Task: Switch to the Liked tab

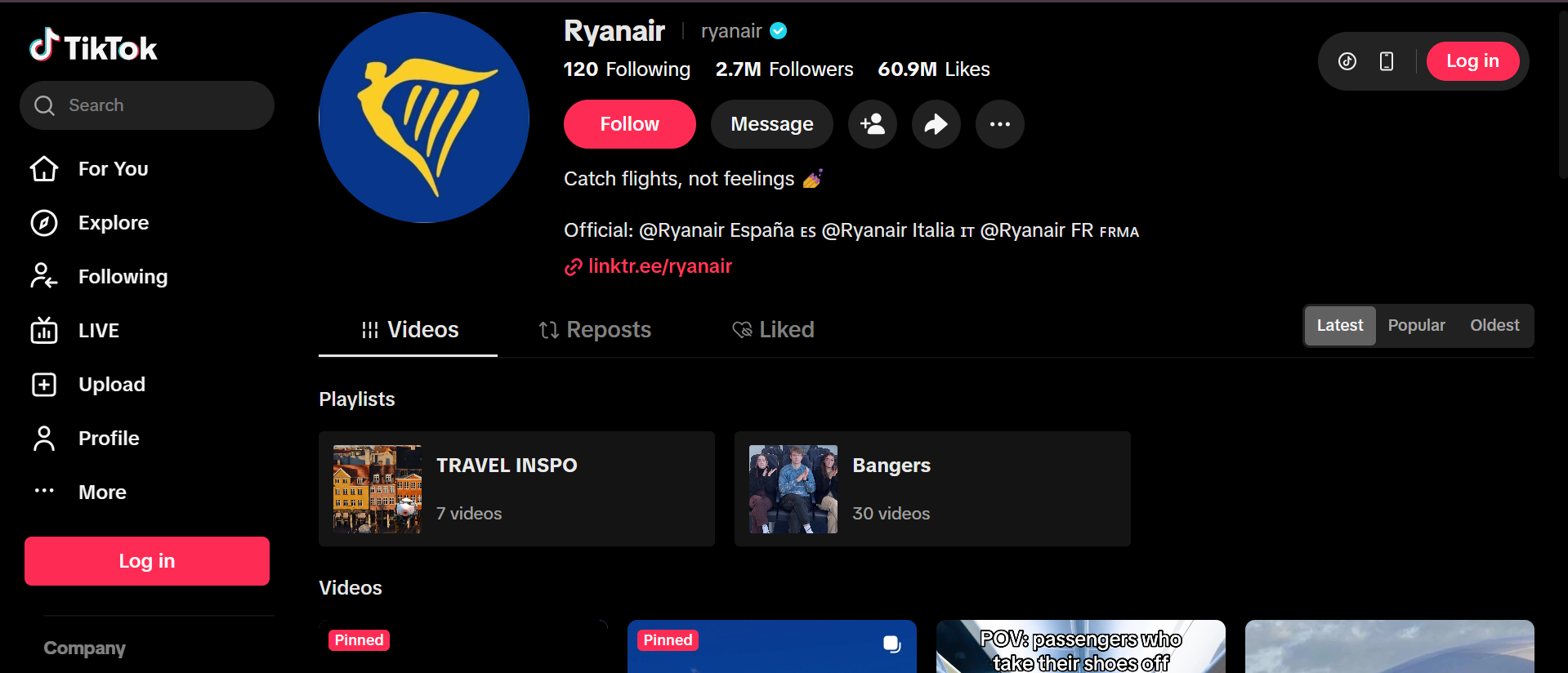Action: [x=773, y=330]
